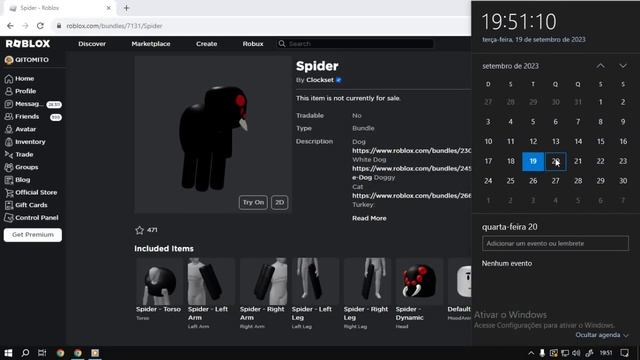This screenshot has height=360, width=640.
Task: Open the Spider - Right Arm item
Action: (263, 293)
